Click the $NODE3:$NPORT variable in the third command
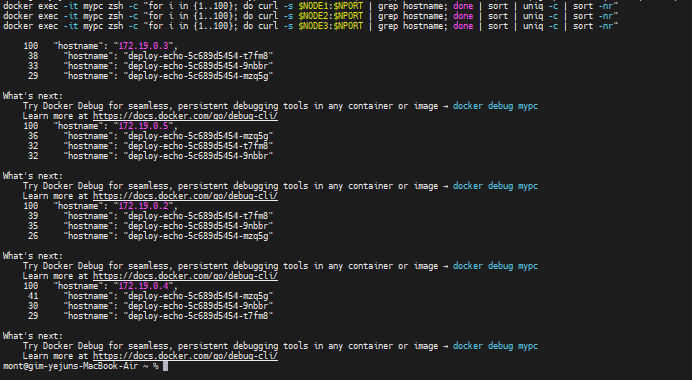Image resolution: width=692 pixels, height=380 pixels. tap(331, 26)
